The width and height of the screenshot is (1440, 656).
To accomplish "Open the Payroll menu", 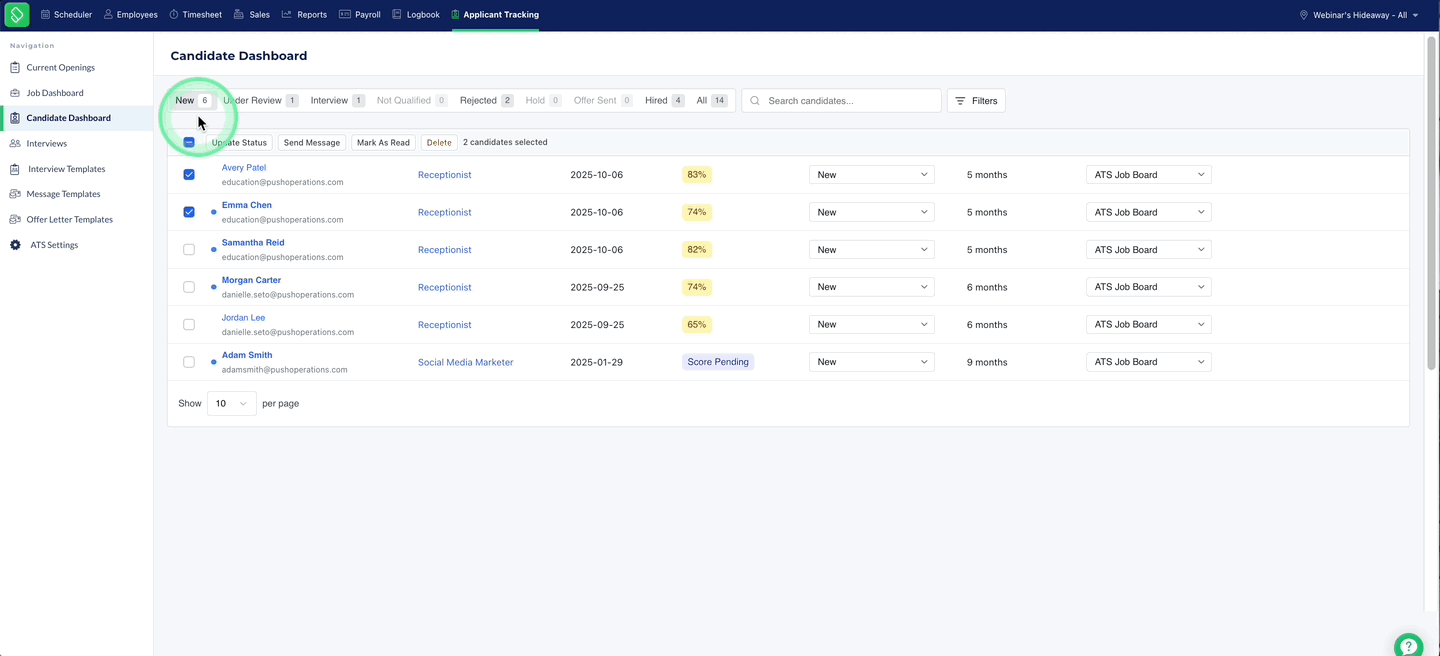I will click(x=360, y=15).
